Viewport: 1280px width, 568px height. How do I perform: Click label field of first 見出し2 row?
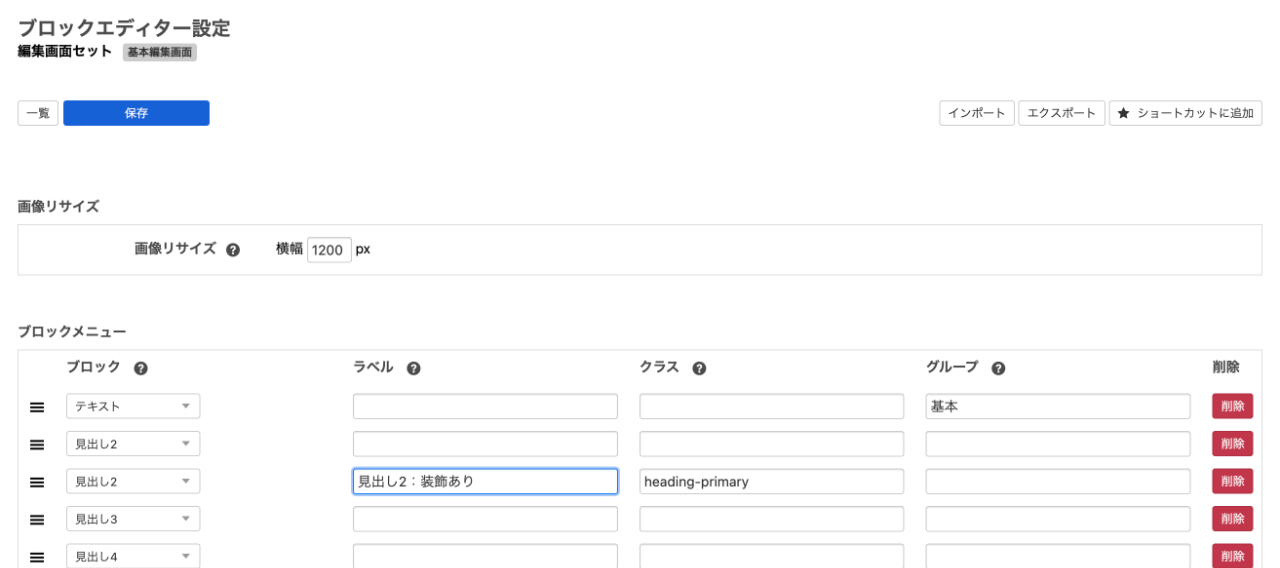point(485,444)
